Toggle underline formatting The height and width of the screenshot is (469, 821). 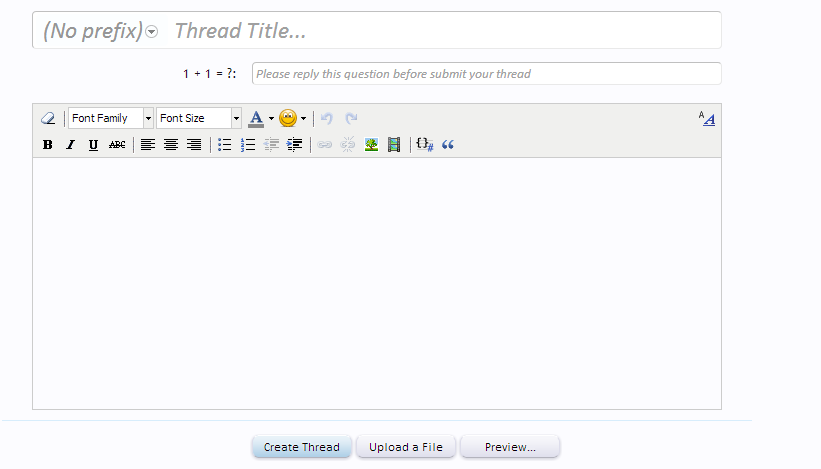coord(93,145)
